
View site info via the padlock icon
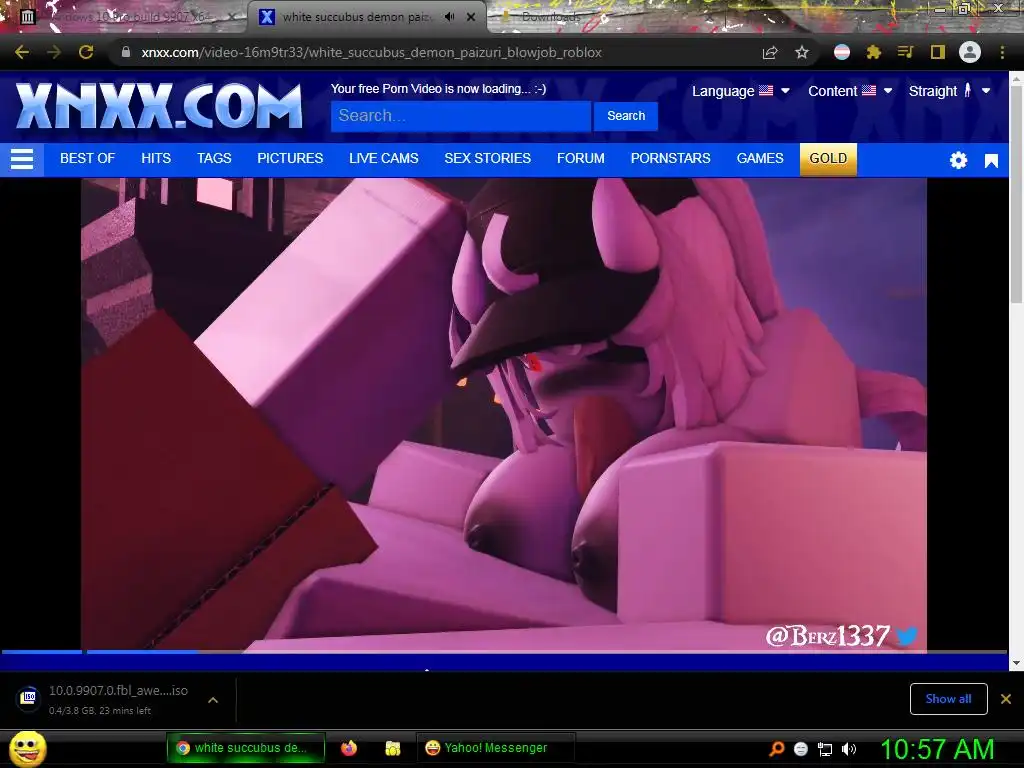click(x=126, y=52)
